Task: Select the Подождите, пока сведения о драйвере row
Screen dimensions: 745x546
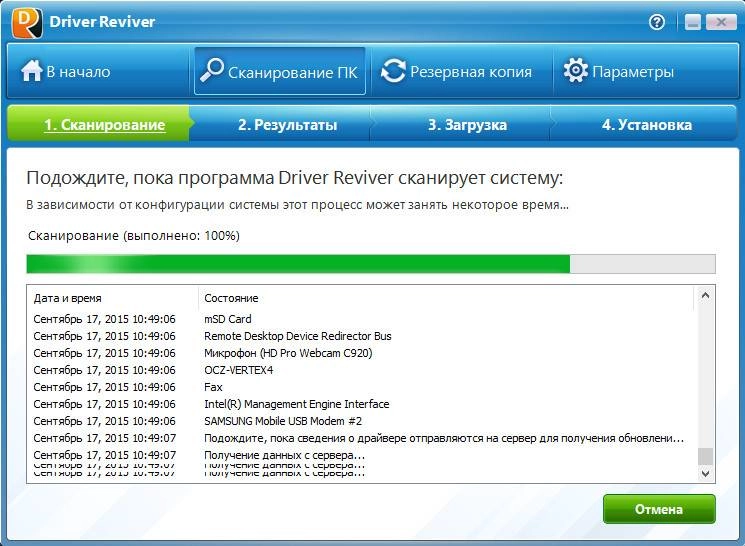Action: pyautogui.click(x=361, y=438)
